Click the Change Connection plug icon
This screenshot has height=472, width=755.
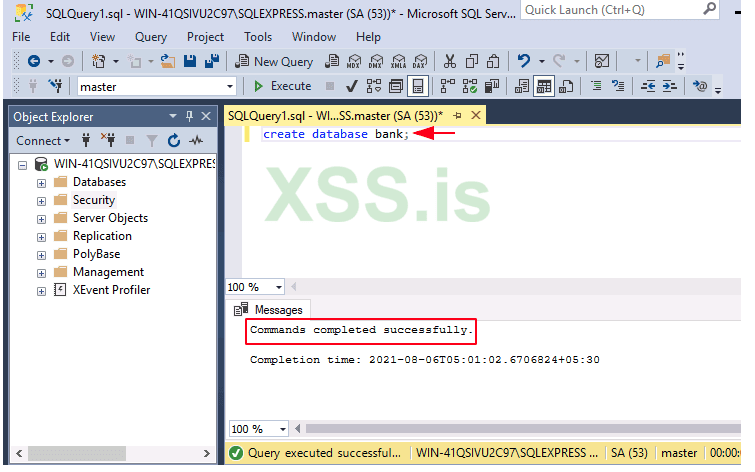click(x=56, y=86)
